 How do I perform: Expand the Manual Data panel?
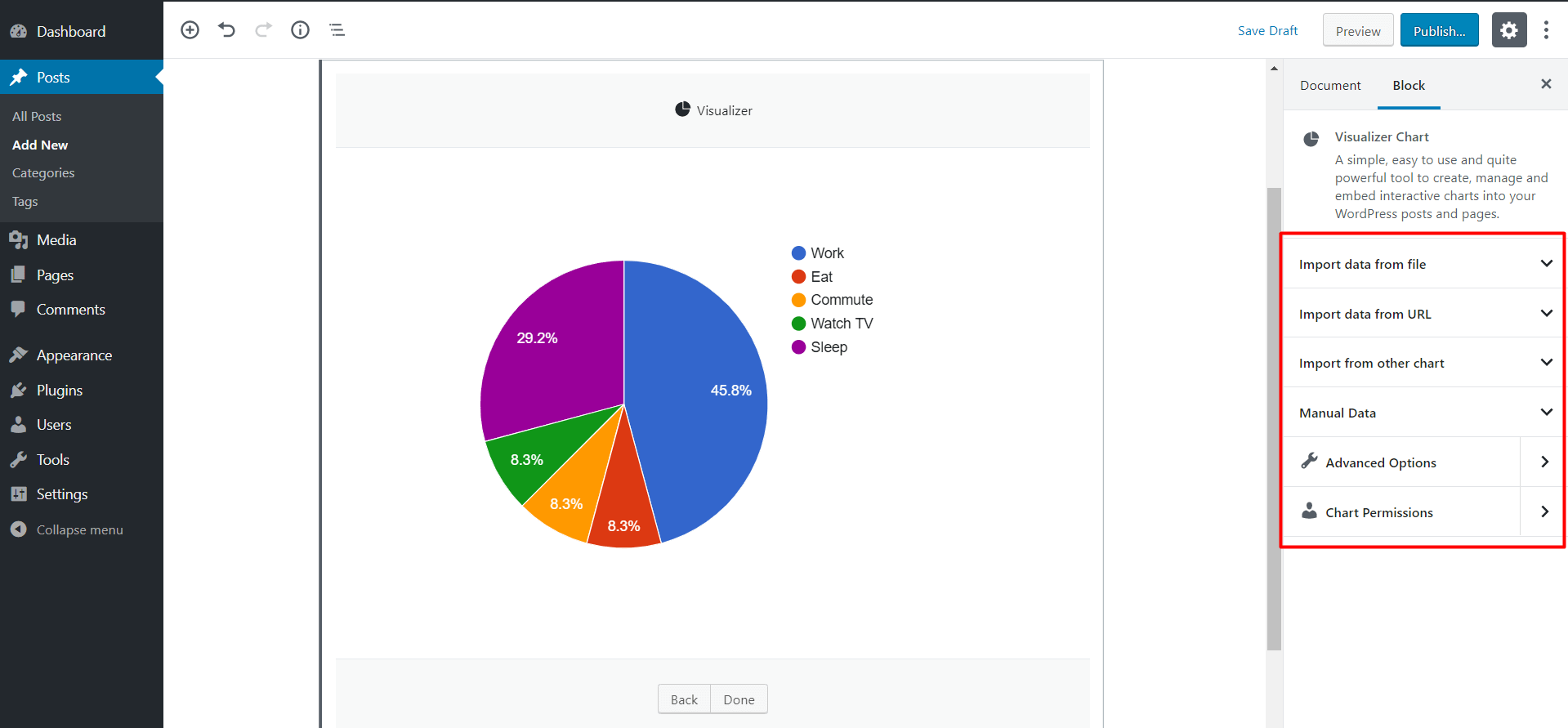(x=1422, y=413)
